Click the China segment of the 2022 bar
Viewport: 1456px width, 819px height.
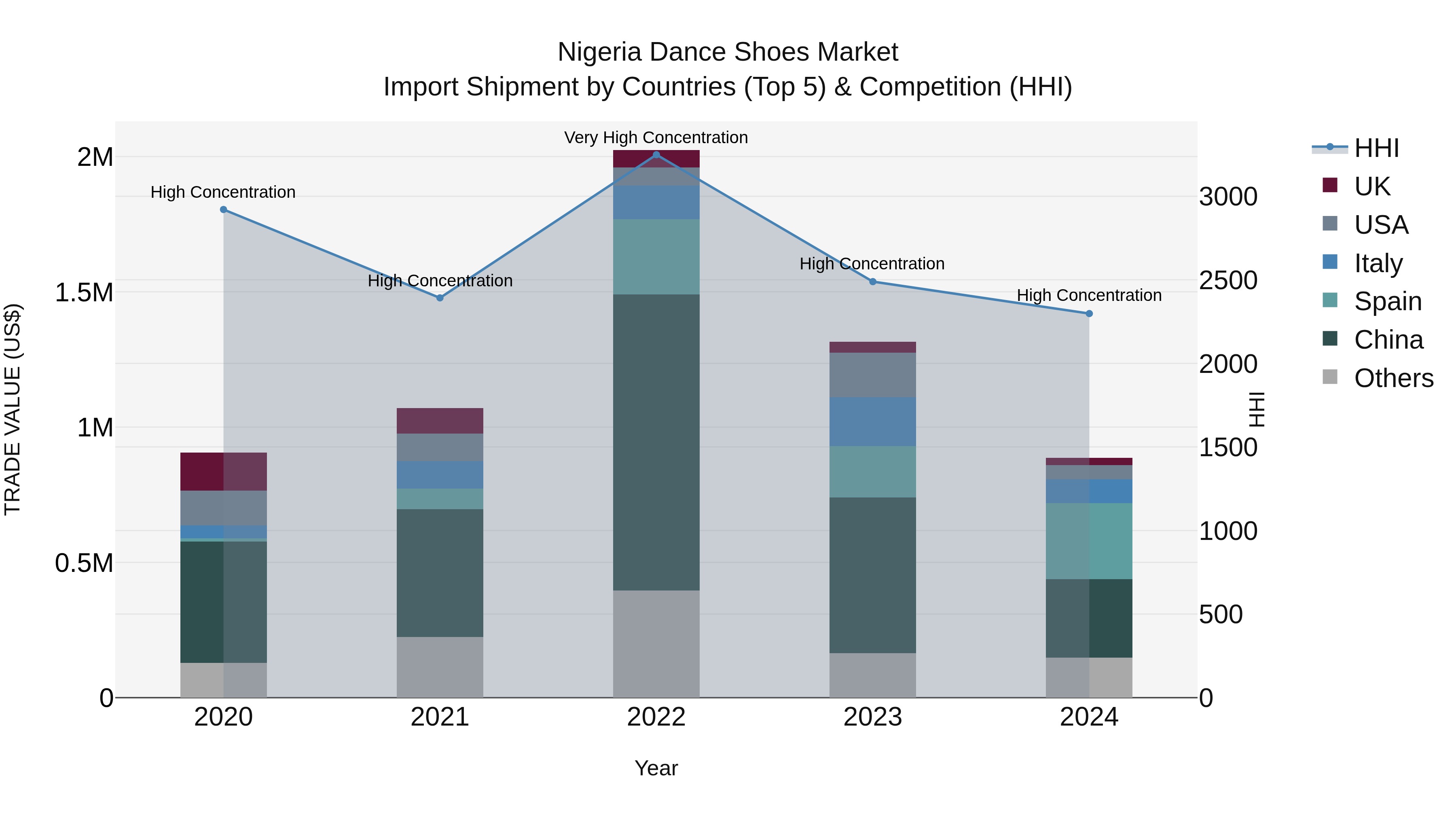[x=656, y=442]
